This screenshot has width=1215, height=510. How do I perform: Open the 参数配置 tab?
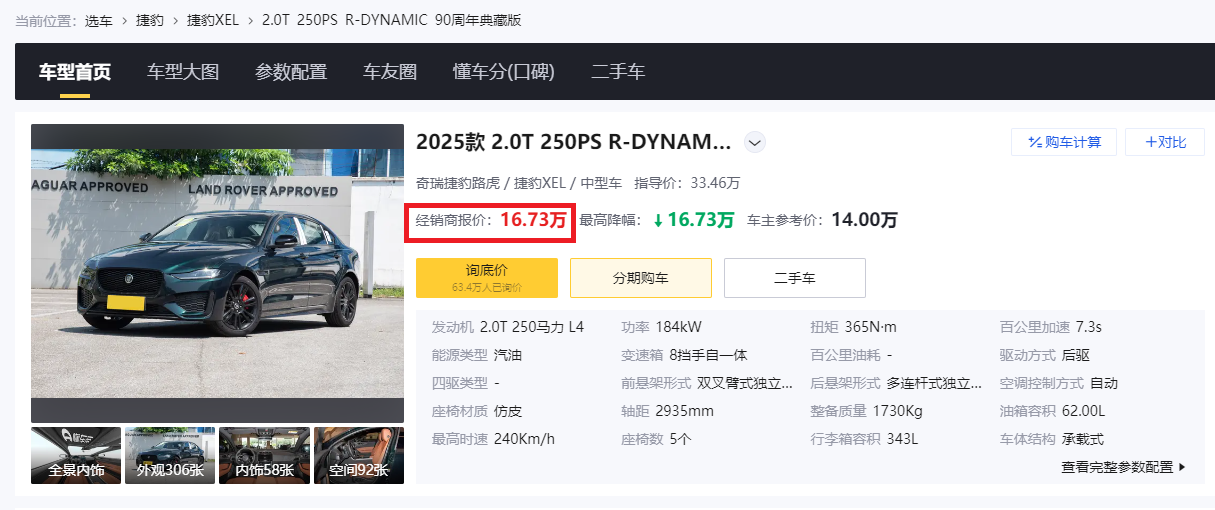(x=291, y=72)
